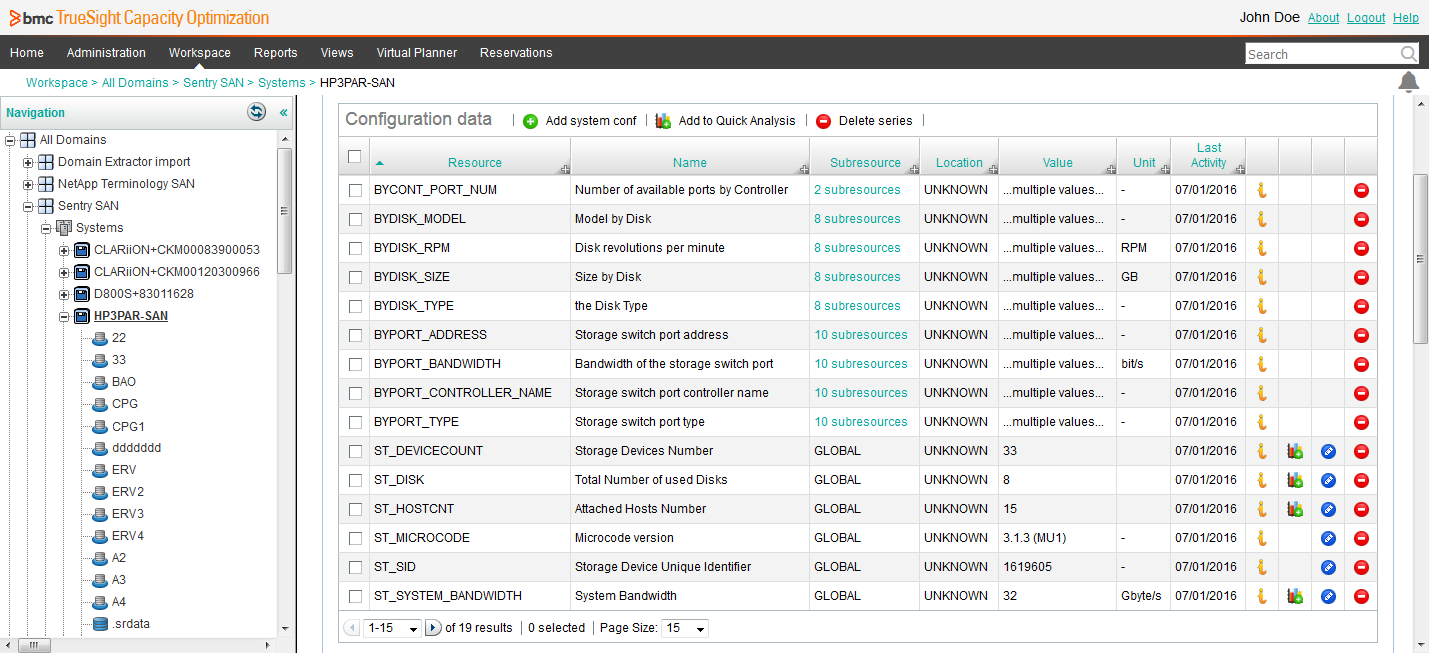Open yellow info icon for BYDISK_MODEL
The image size is (1429, 653).
[1262, 219]
